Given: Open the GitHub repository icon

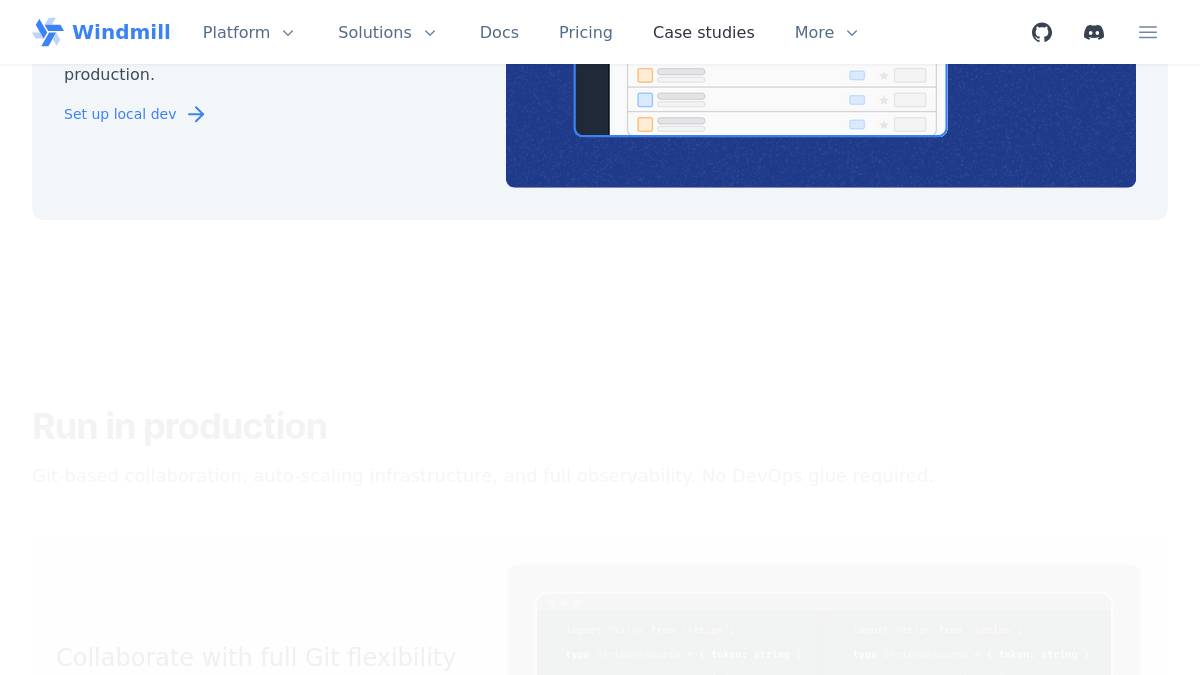Looking at the screenshot, I should point(1042,32).
